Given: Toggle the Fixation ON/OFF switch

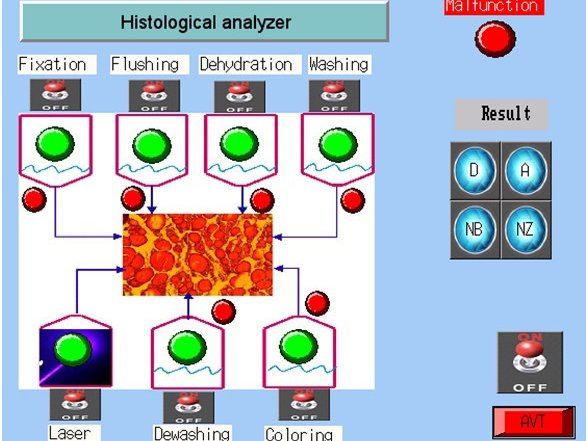Looking at the screenshot, I should click(56, 95).
